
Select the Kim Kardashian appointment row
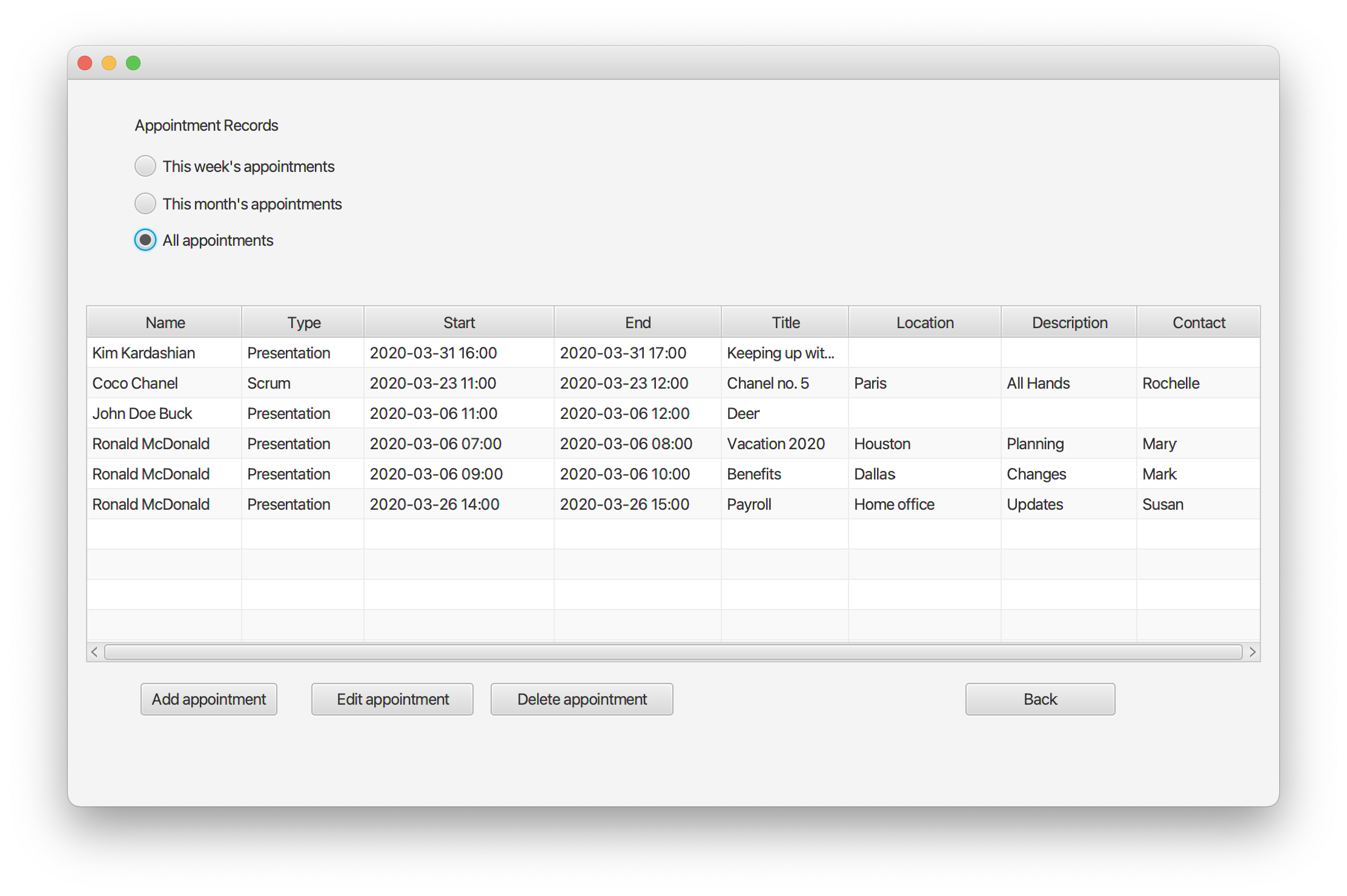[x=144, y=353]
